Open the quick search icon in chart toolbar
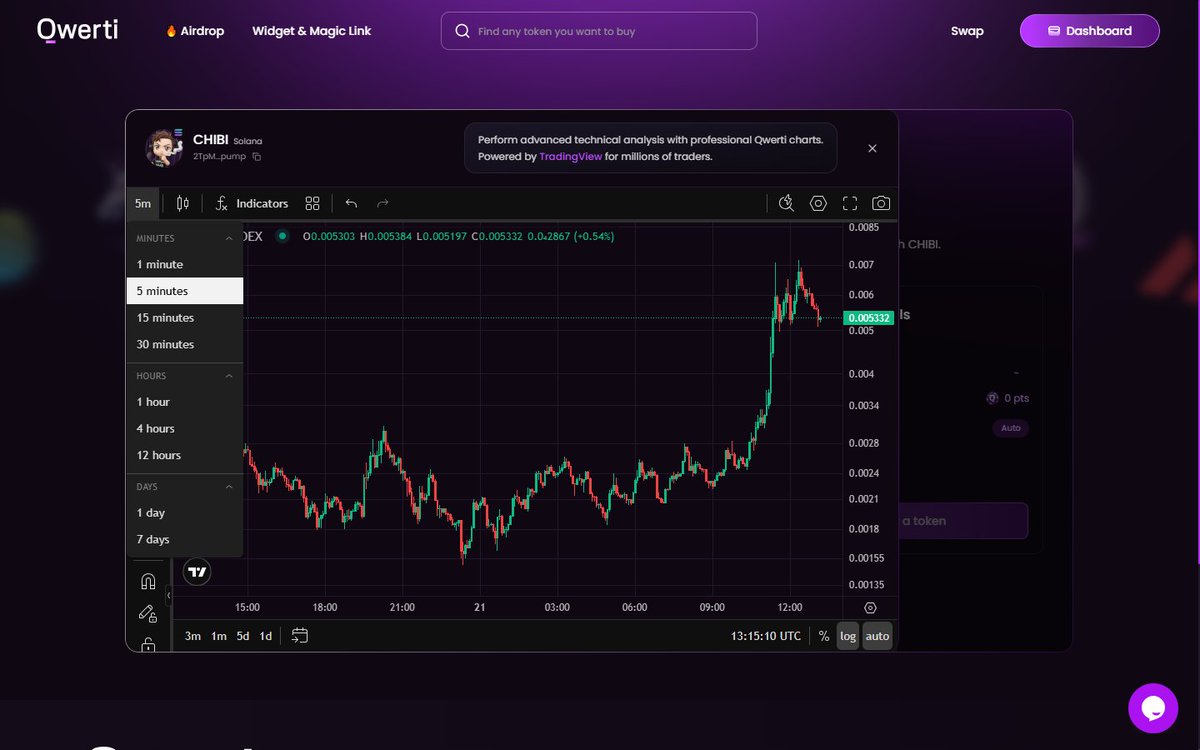 point(786,203)
